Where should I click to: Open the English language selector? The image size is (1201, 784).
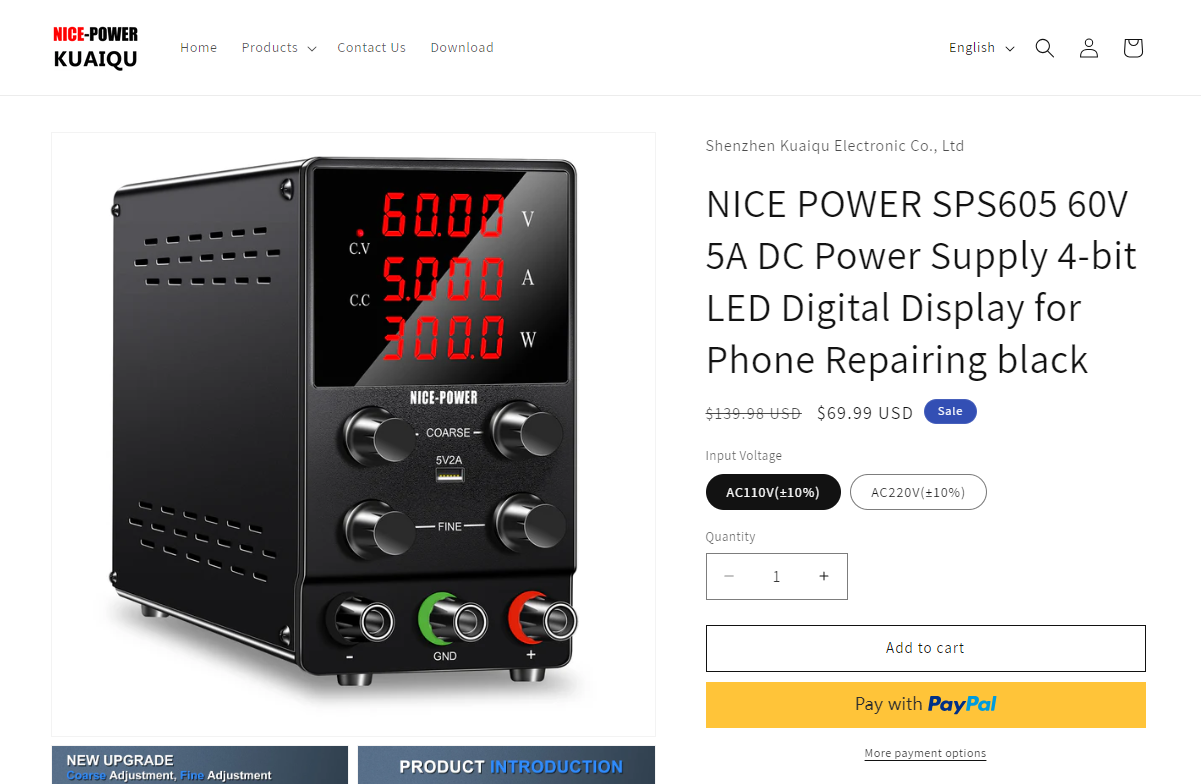coord(981,48)
